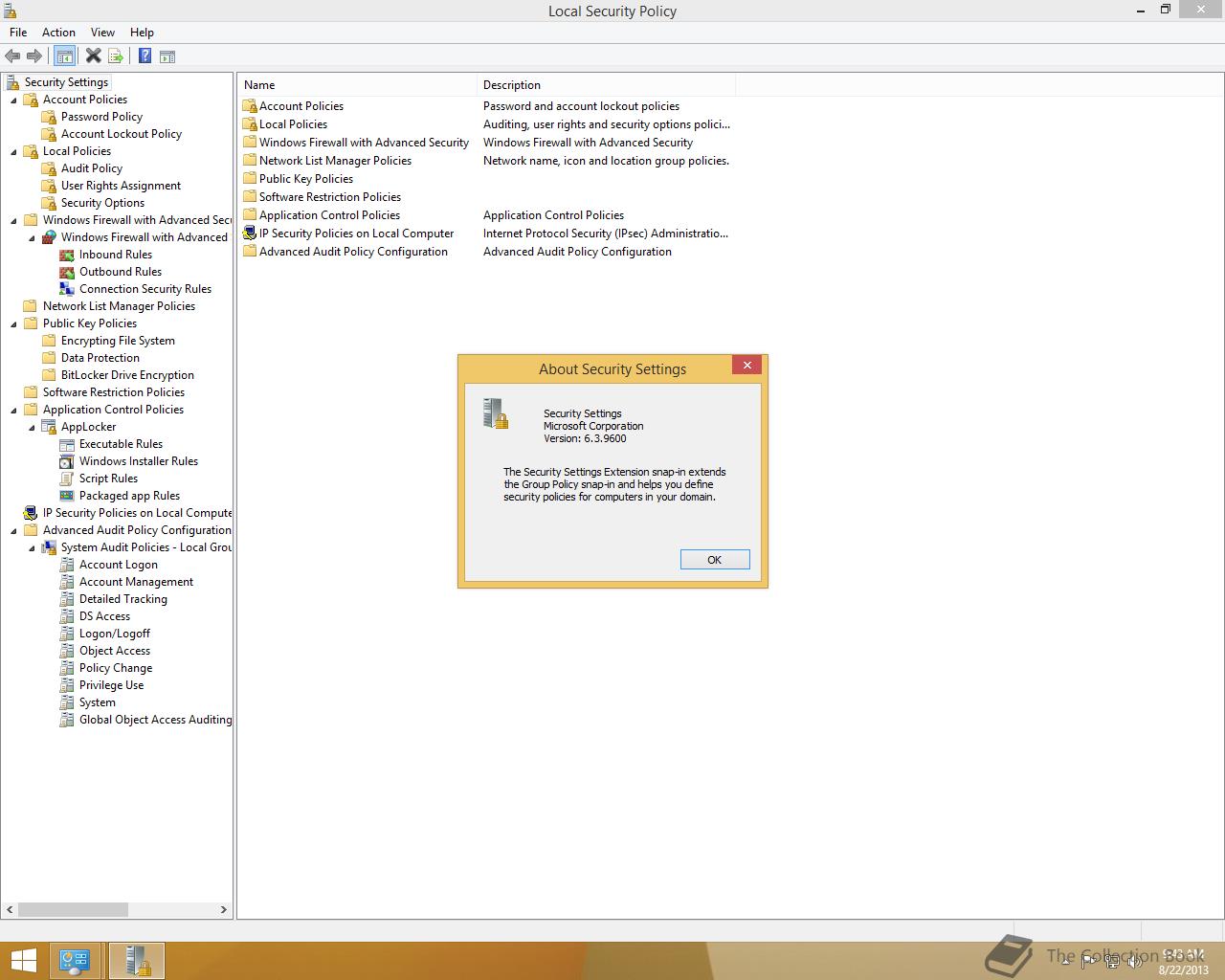Click the Account Logon audit icon
1225x980 pixels.
coord(67,565)
